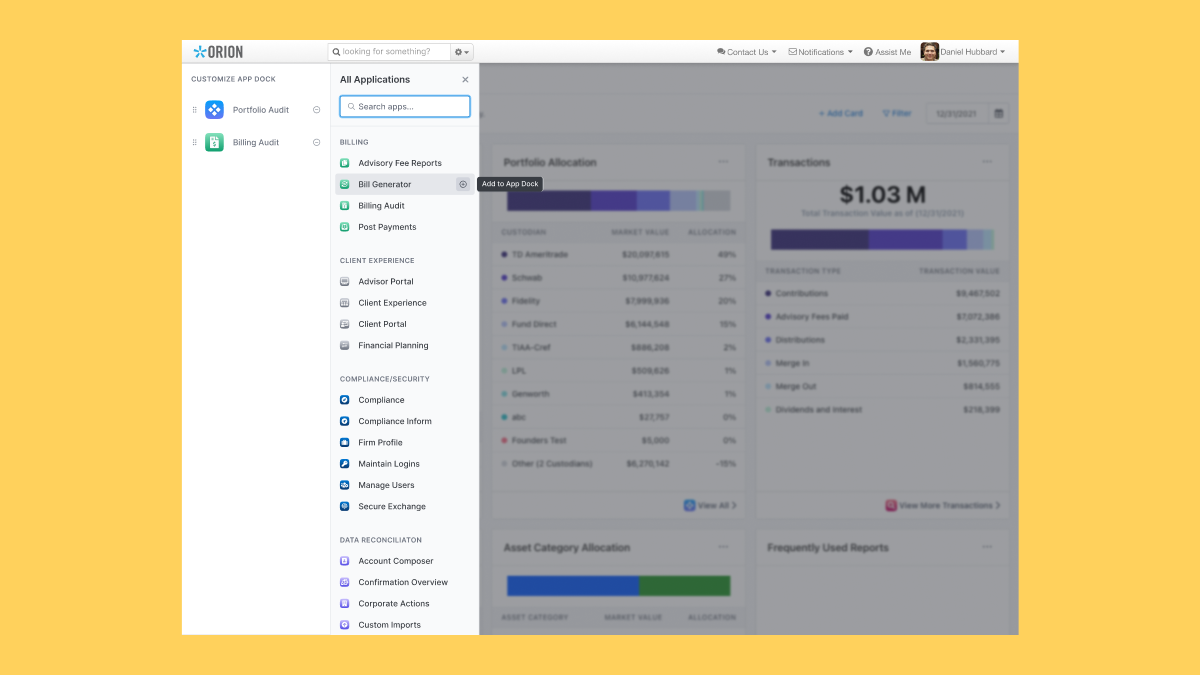Image resolution: width=1200 pixels, height=675 pixels.
Task: Click the dashboard date field
Action: pyautogui.click(x=957, y=114)
